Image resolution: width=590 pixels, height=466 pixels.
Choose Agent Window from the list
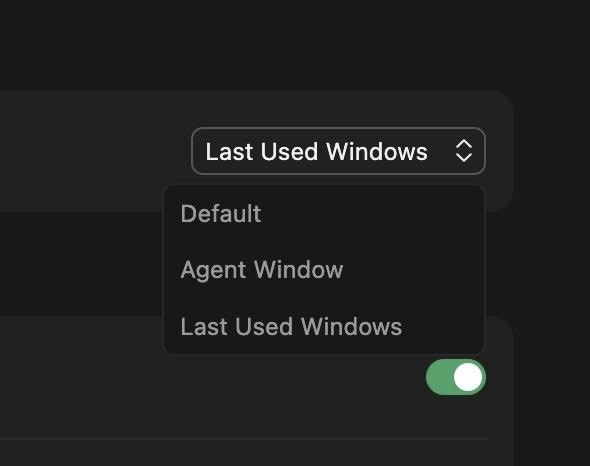pyautogui.click(x=324, y=270)
